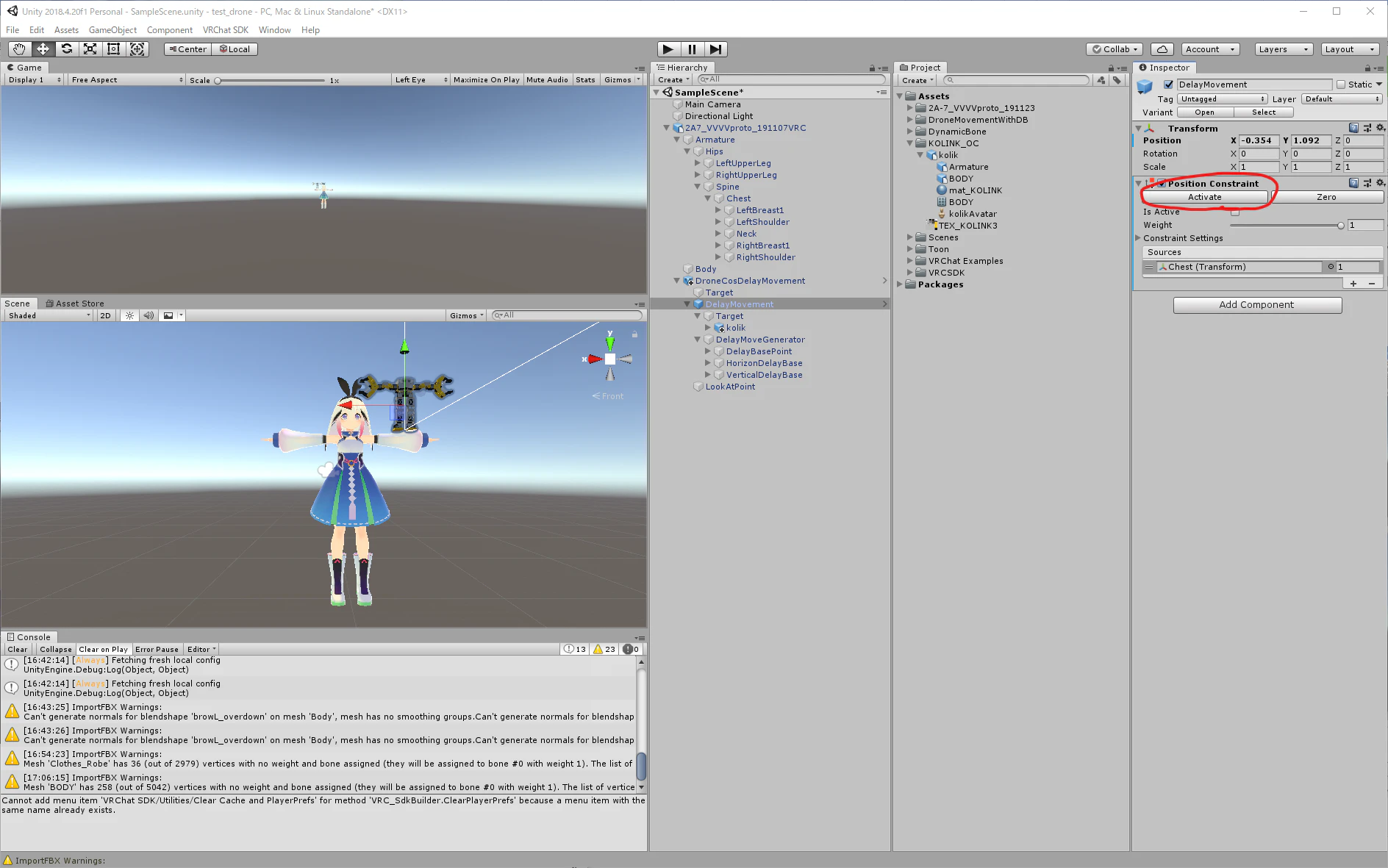
Task: Open Transform component gear menu
Action: [x=1380, y=128]
